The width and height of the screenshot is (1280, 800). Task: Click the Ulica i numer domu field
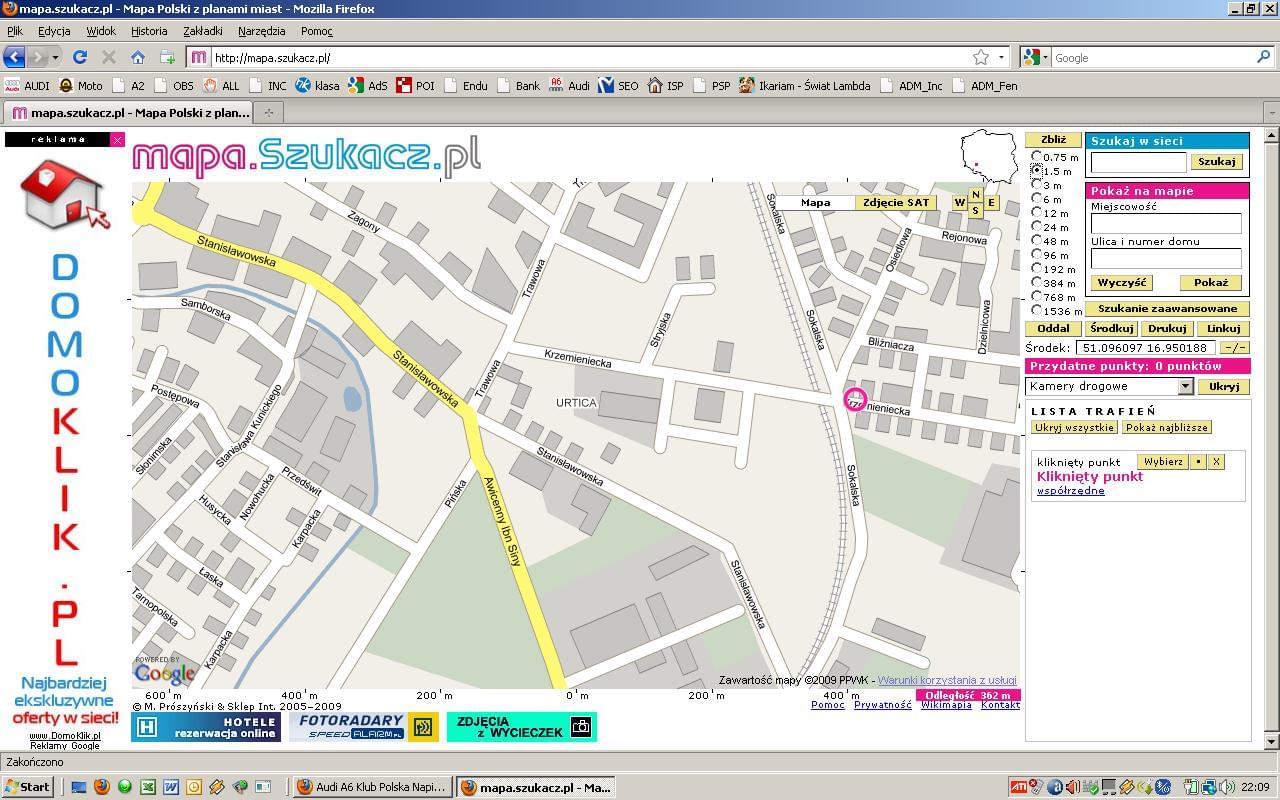tap(1166, 258)
